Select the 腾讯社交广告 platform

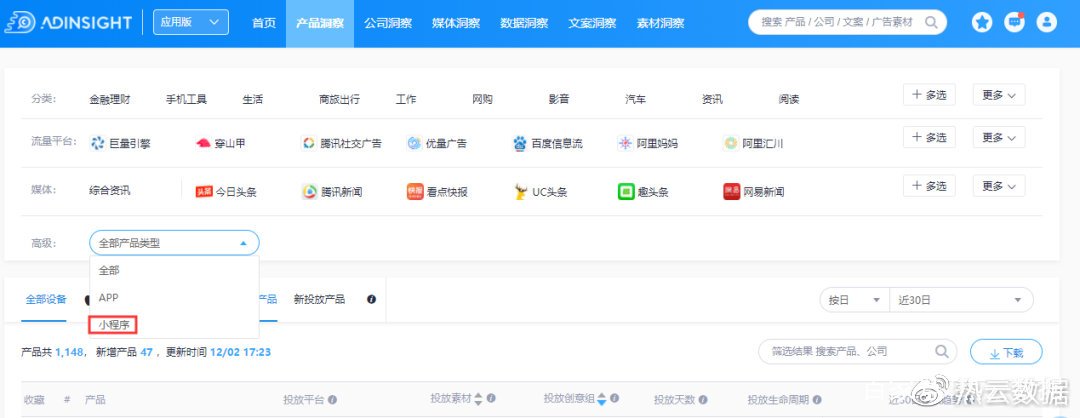[x=342, y=144]
